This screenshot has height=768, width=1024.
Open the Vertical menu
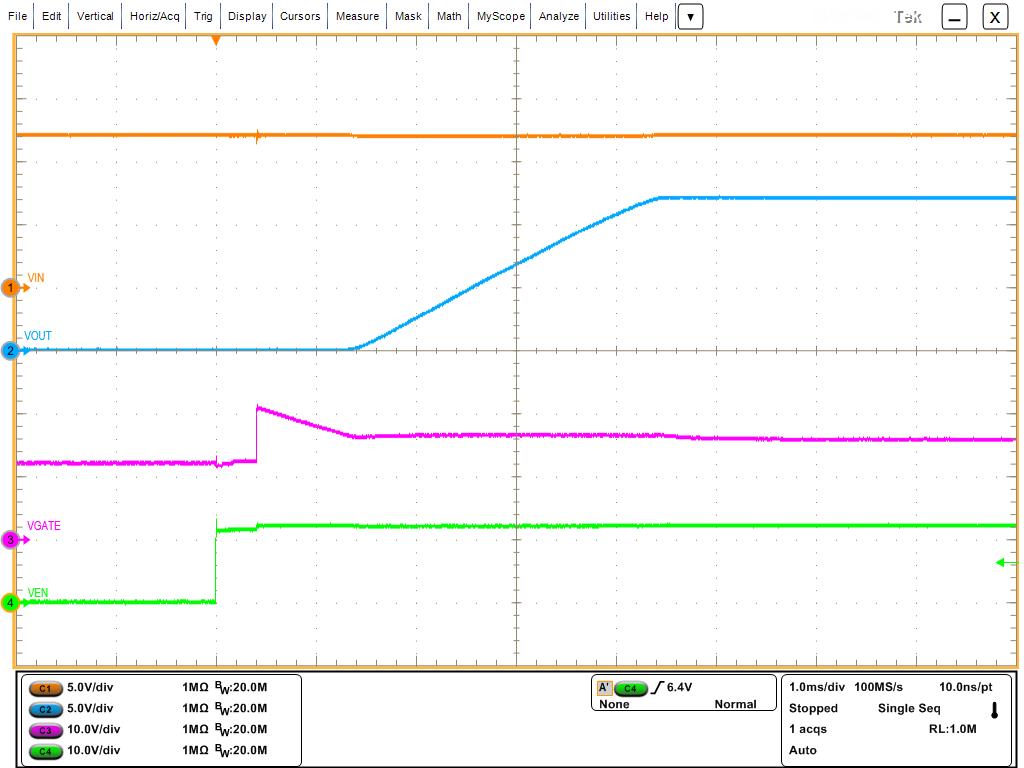pyautogui.click(x=95, y=16)
